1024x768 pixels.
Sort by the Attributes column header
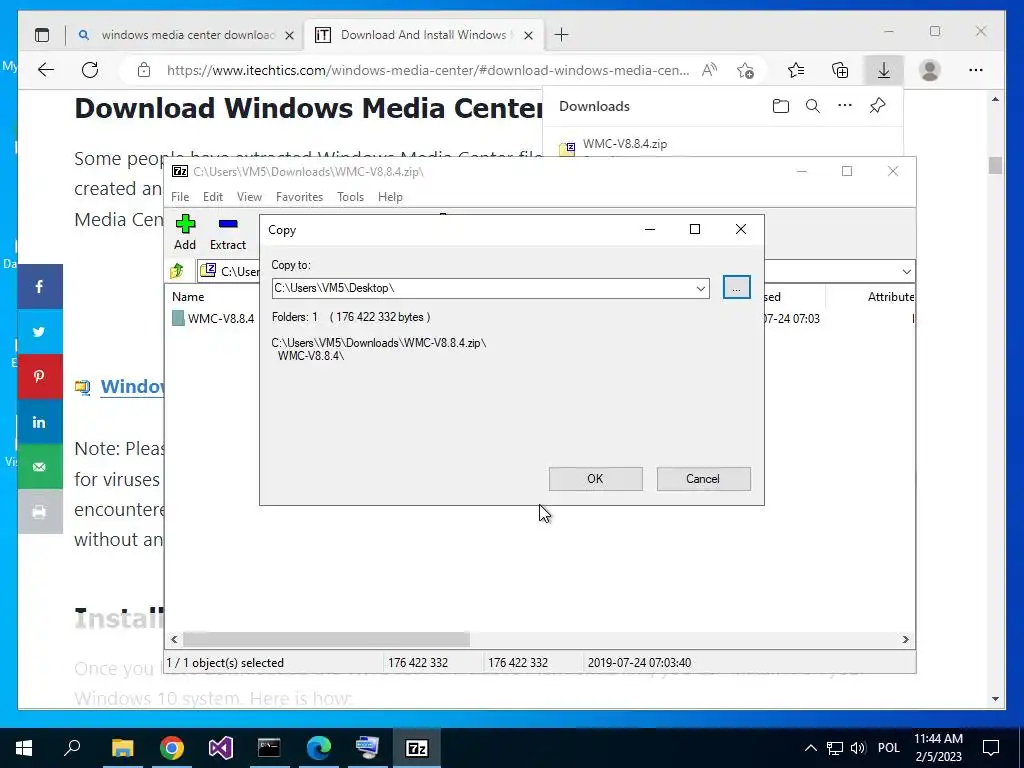click(x=891, y=296)
